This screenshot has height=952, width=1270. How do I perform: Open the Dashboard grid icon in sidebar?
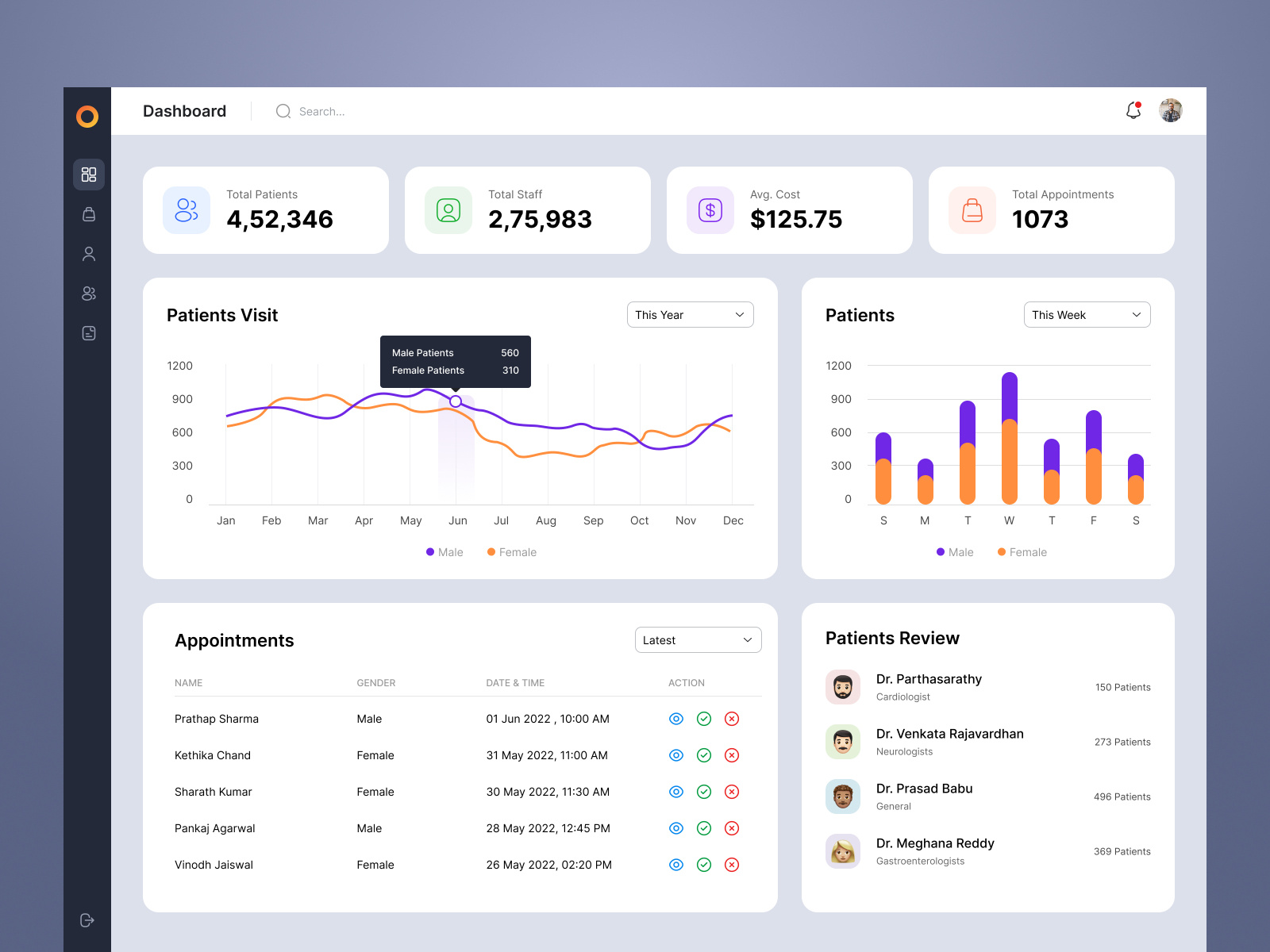pyautogui.click(x=88, y=175)
